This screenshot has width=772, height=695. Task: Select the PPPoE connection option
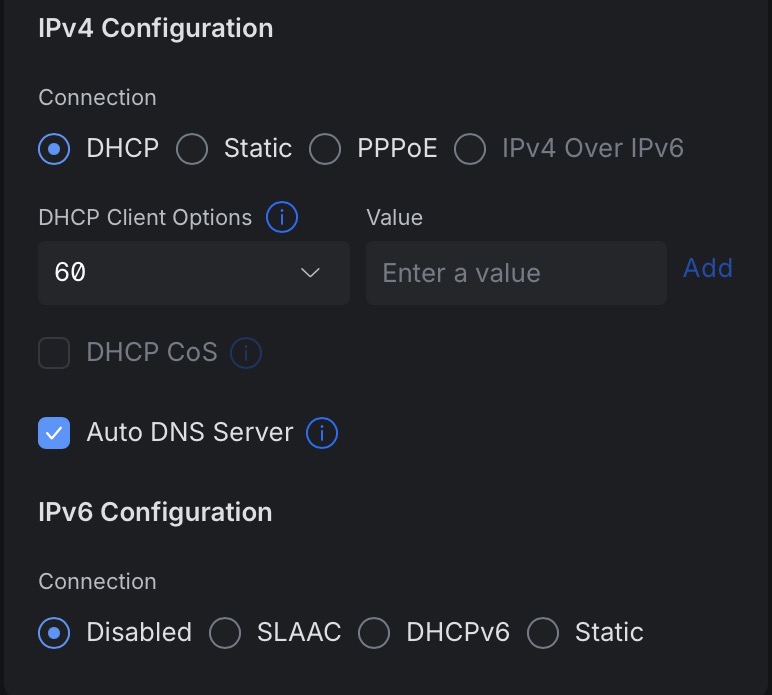(325, 149)
